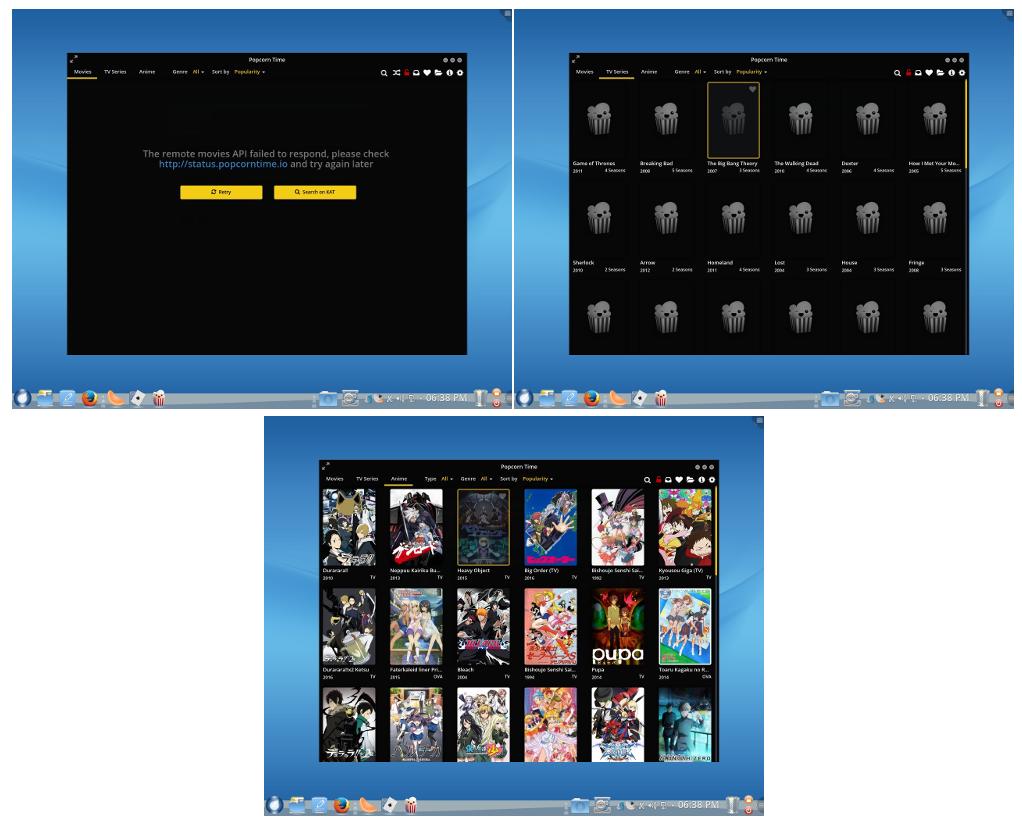The height and width of the screenshot is (828, 1022).
Task: Click the Homeland title text
Action: (720, 263)
